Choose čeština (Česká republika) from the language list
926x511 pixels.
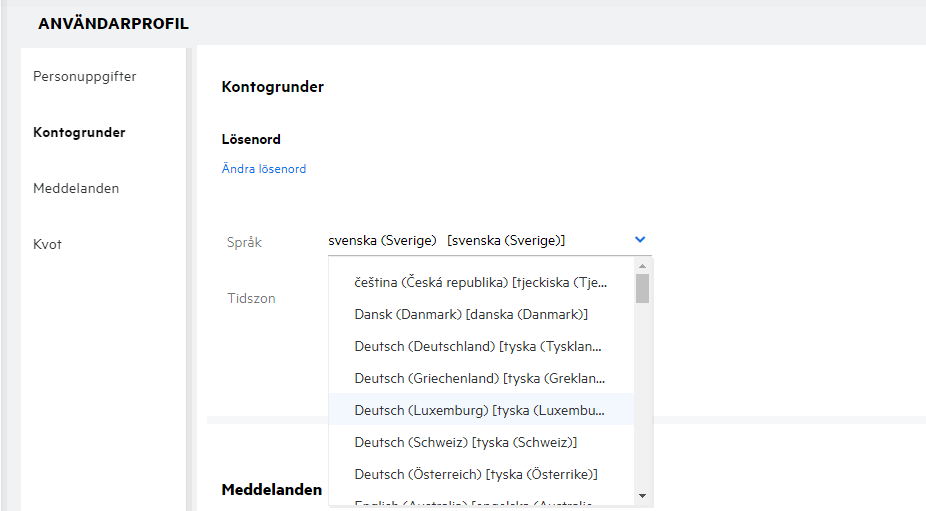pyautogui.click(x=480, y=283)
